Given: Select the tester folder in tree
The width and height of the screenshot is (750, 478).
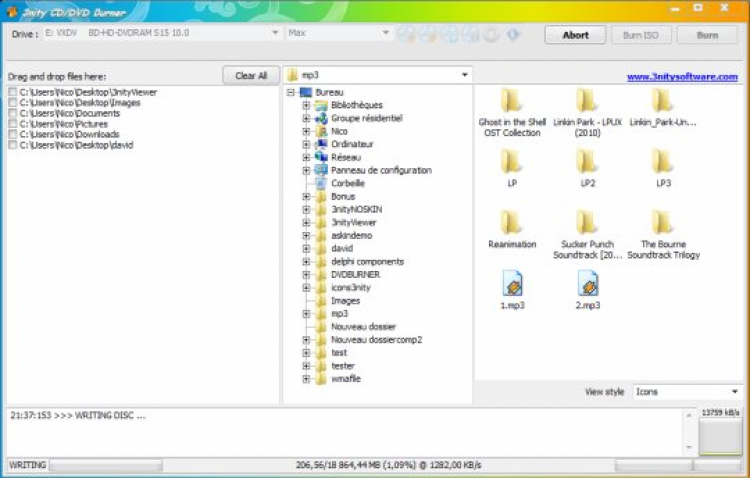Looking at the screenshot, I should click(x=343, y=366).
